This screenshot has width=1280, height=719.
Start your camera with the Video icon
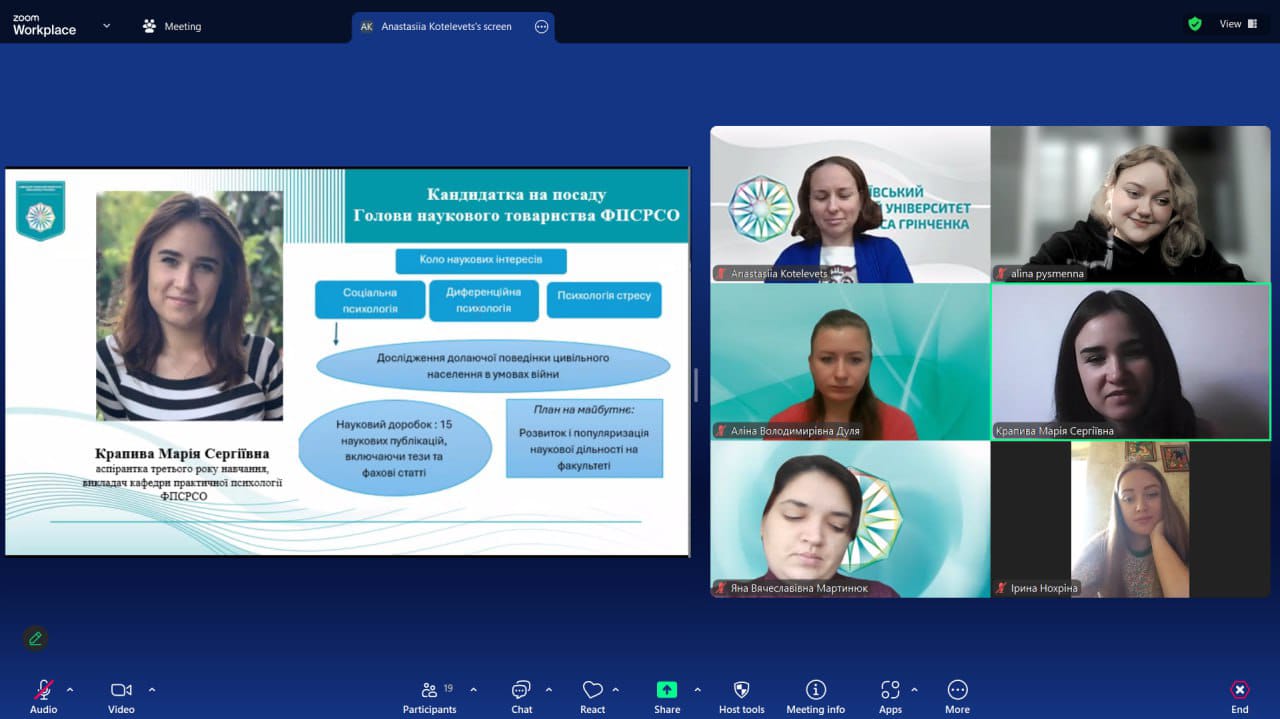click(x=120, y=690)
